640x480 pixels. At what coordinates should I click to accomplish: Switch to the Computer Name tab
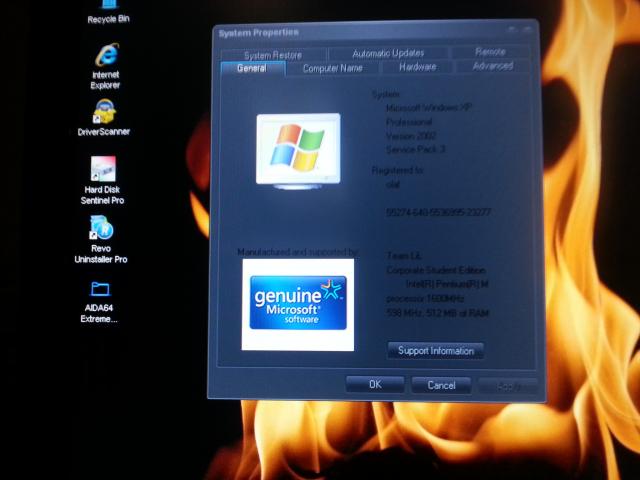pyautogui.click(x=332, y=68)
